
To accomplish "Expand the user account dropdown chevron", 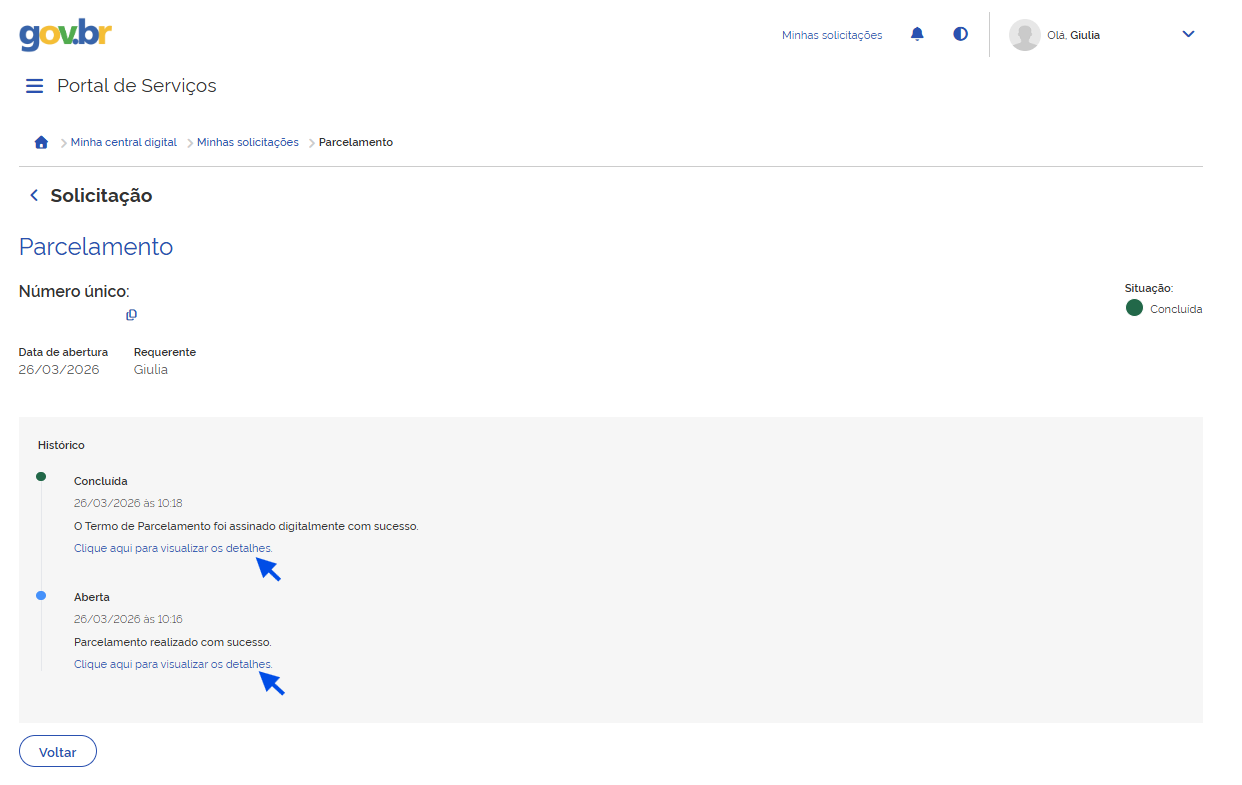I will coord(1188,34).
